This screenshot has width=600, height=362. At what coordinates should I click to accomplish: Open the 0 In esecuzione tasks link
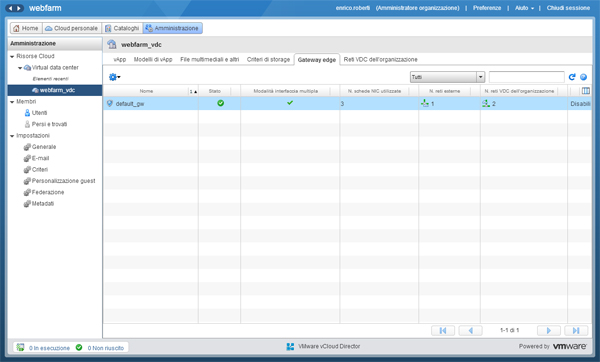point(49,348)
